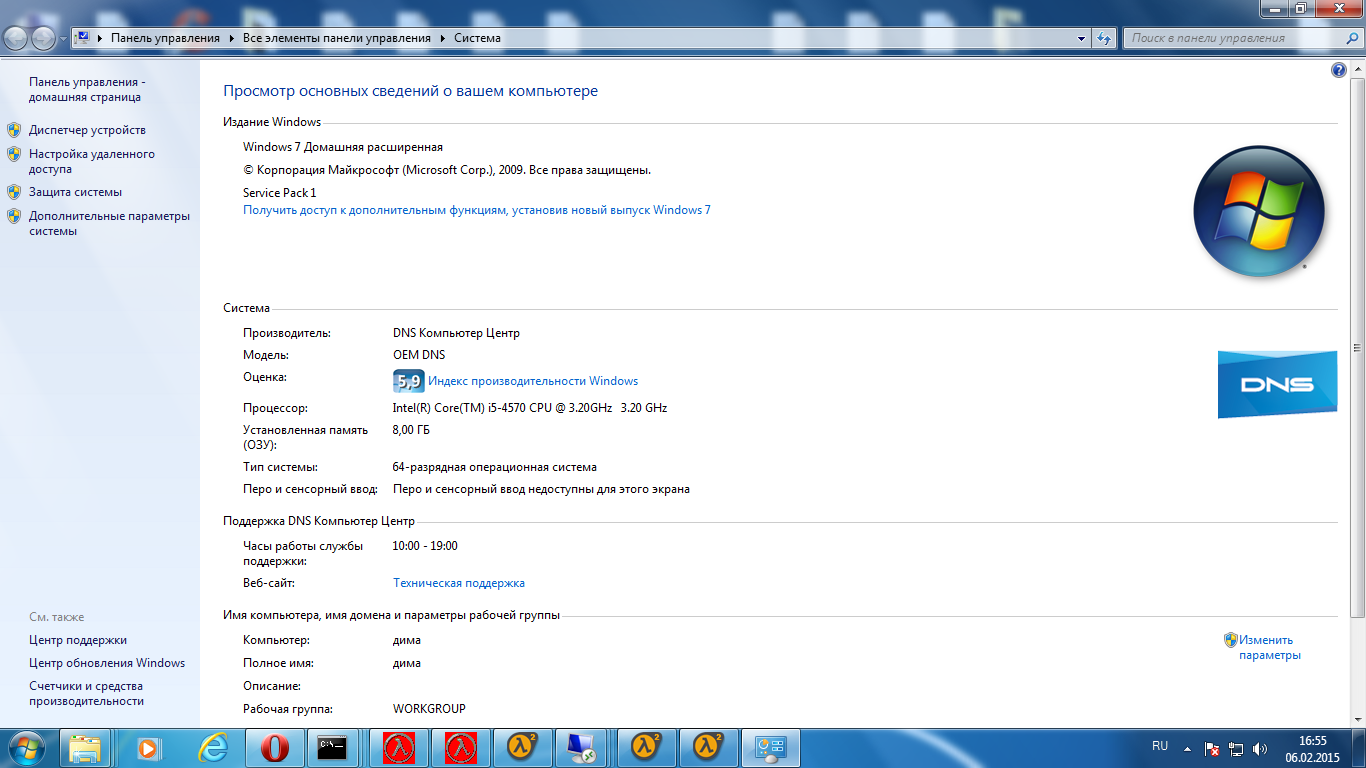
Task: Click the 'Service Pack 1' text
Action: (x=280, y=193)
